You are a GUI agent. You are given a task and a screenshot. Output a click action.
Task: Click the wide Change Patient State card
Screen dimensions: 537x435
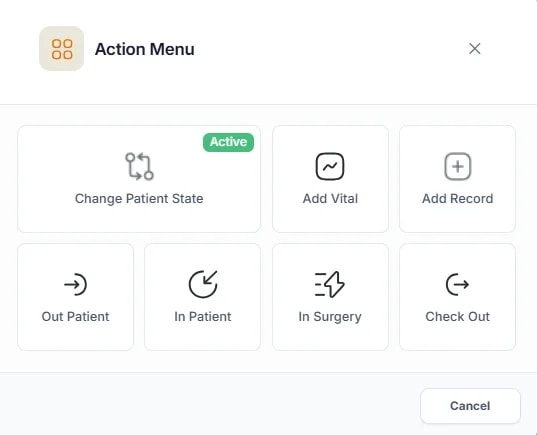pyautogui.click(x=139, y=179)
